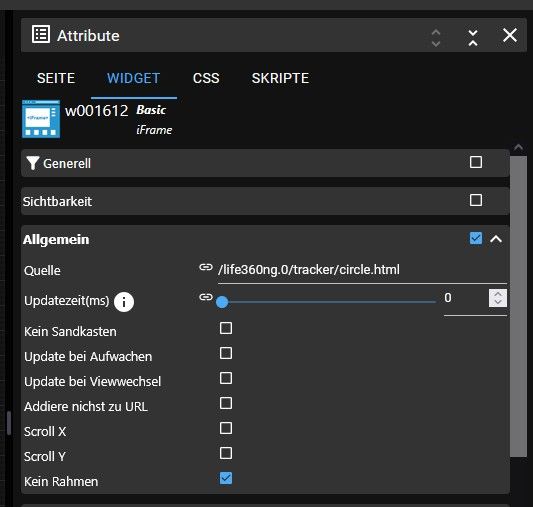Uncheck the Kein Rahmen checkbox
This screenshot has width=533, height=507.
[226, 478]
